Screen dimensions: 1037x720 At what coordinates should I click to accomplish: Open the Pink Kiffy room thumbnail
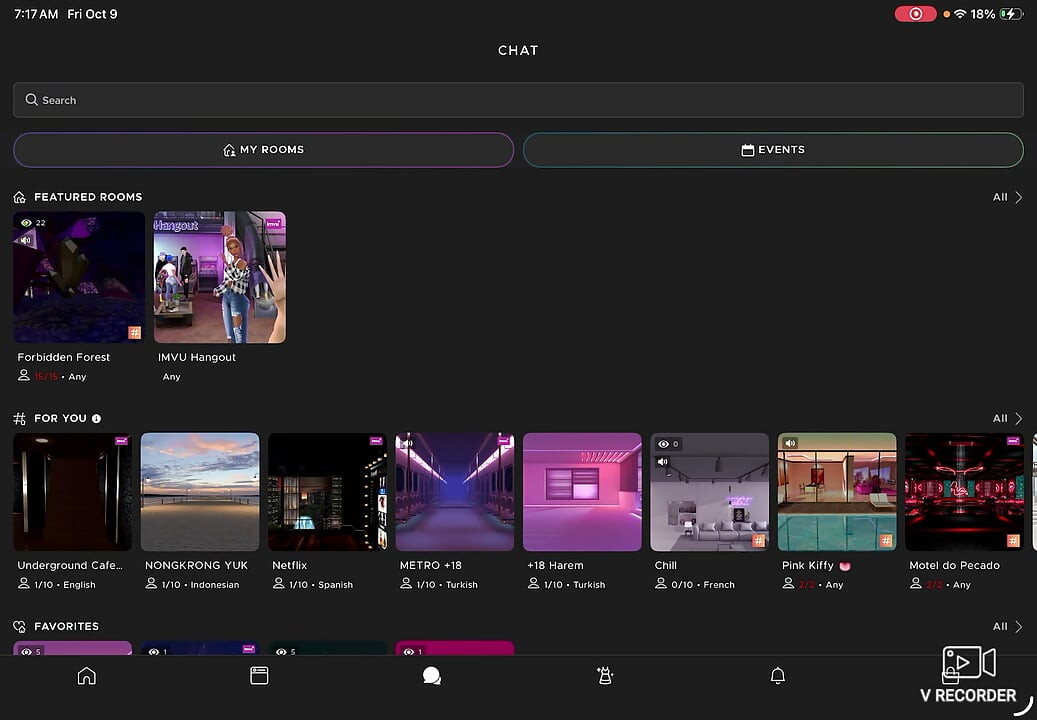coord(837,492)
